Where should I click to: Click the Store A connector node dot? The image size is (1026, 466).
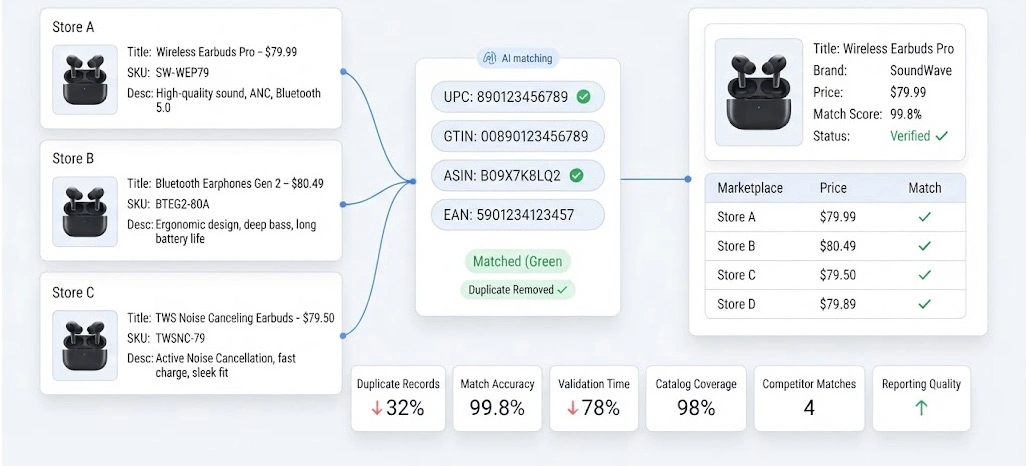[343, 71]
